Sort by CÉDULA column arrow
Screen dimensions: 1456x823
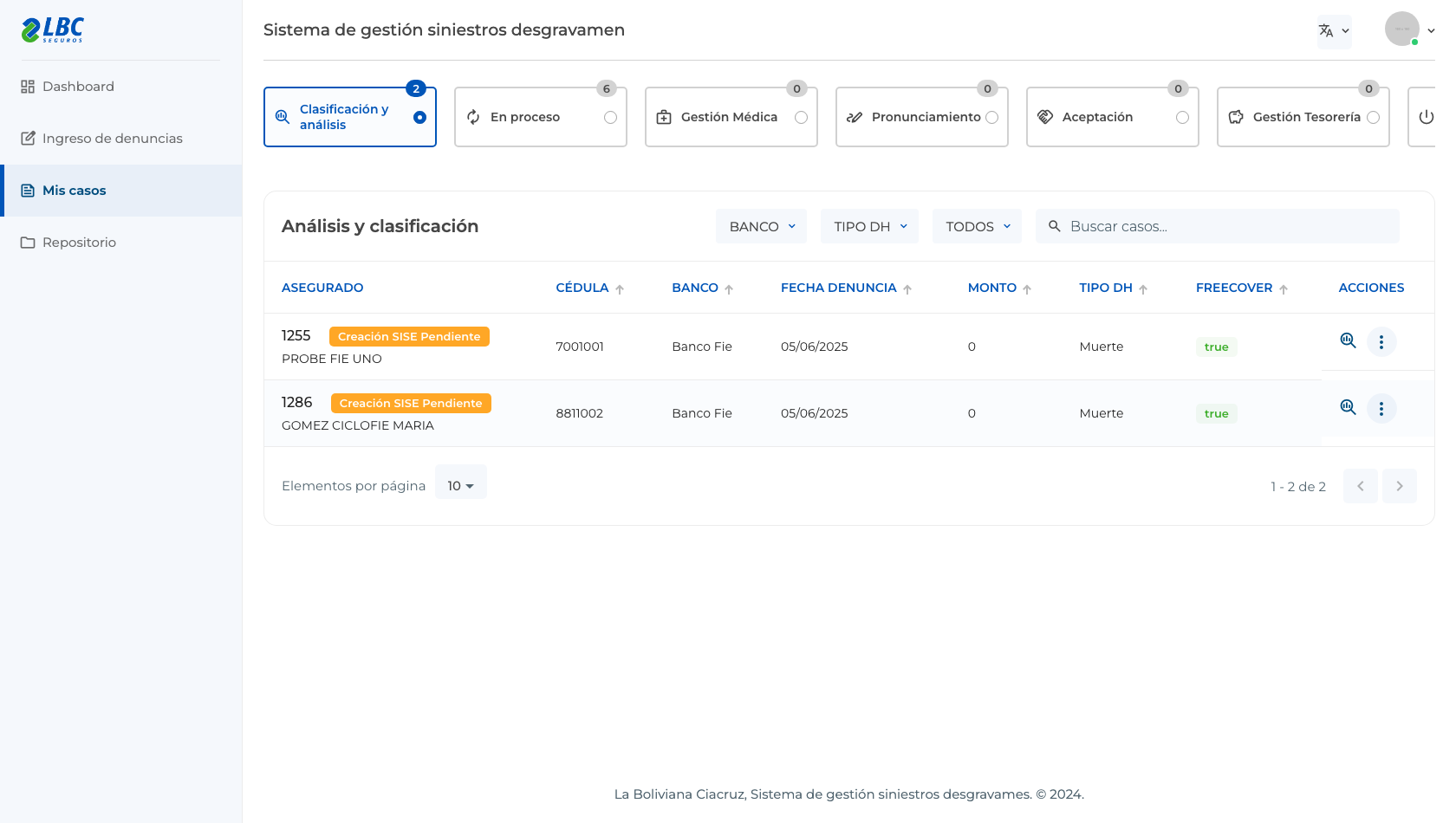(x=620, y=289)
